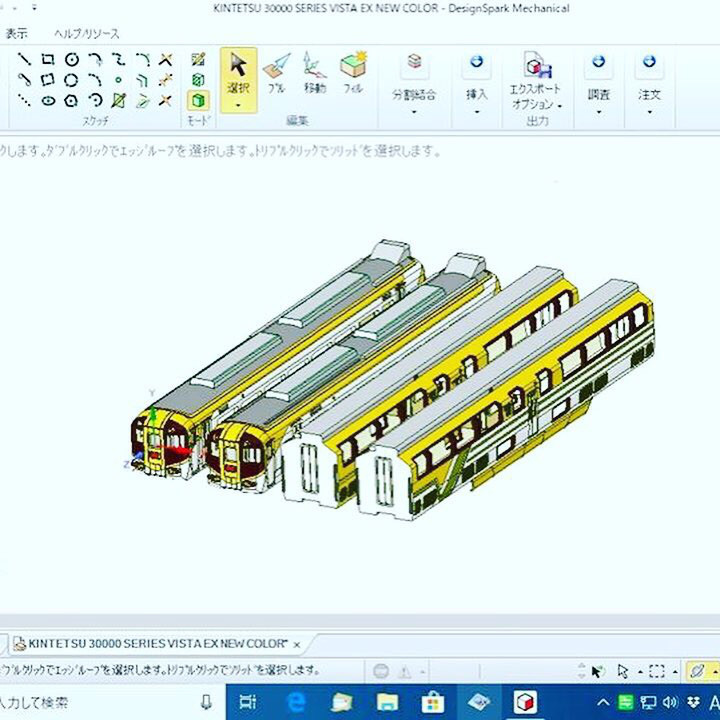Select the Create Rounded Corner tool
The width and height of the screenshot is (720, 720).
click(143, 59)
